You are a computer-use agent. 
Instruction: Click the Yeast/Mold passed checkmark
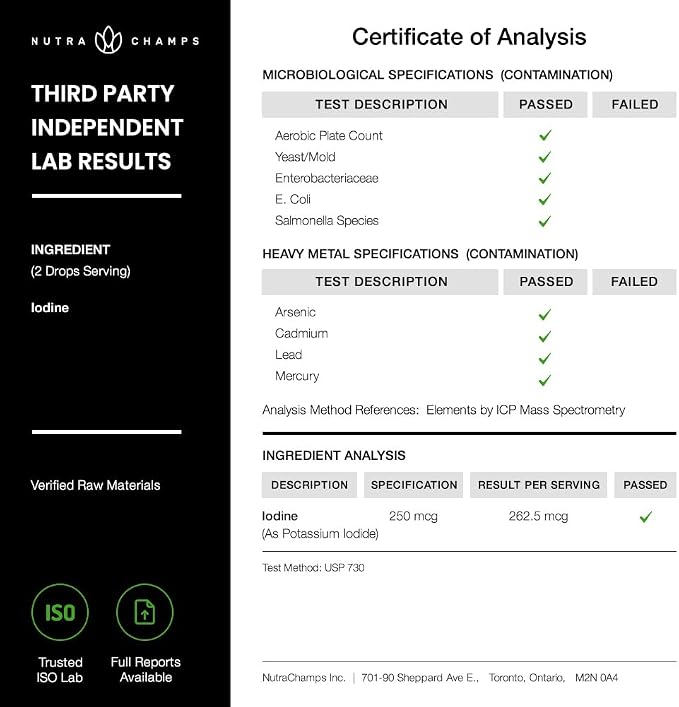(545, 156)
